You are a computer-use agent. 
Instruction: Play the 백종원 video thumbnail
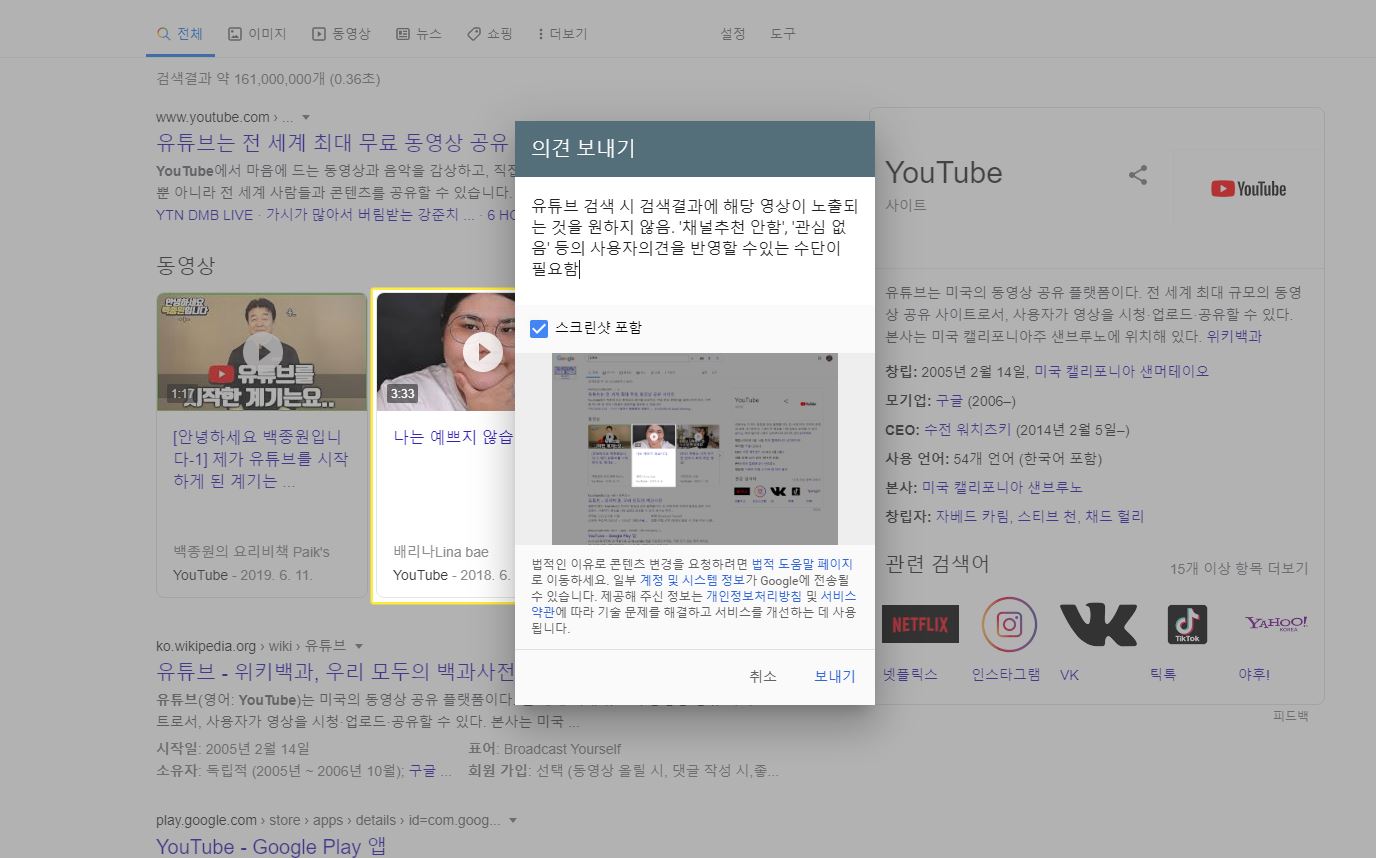[x=262, y=352]
